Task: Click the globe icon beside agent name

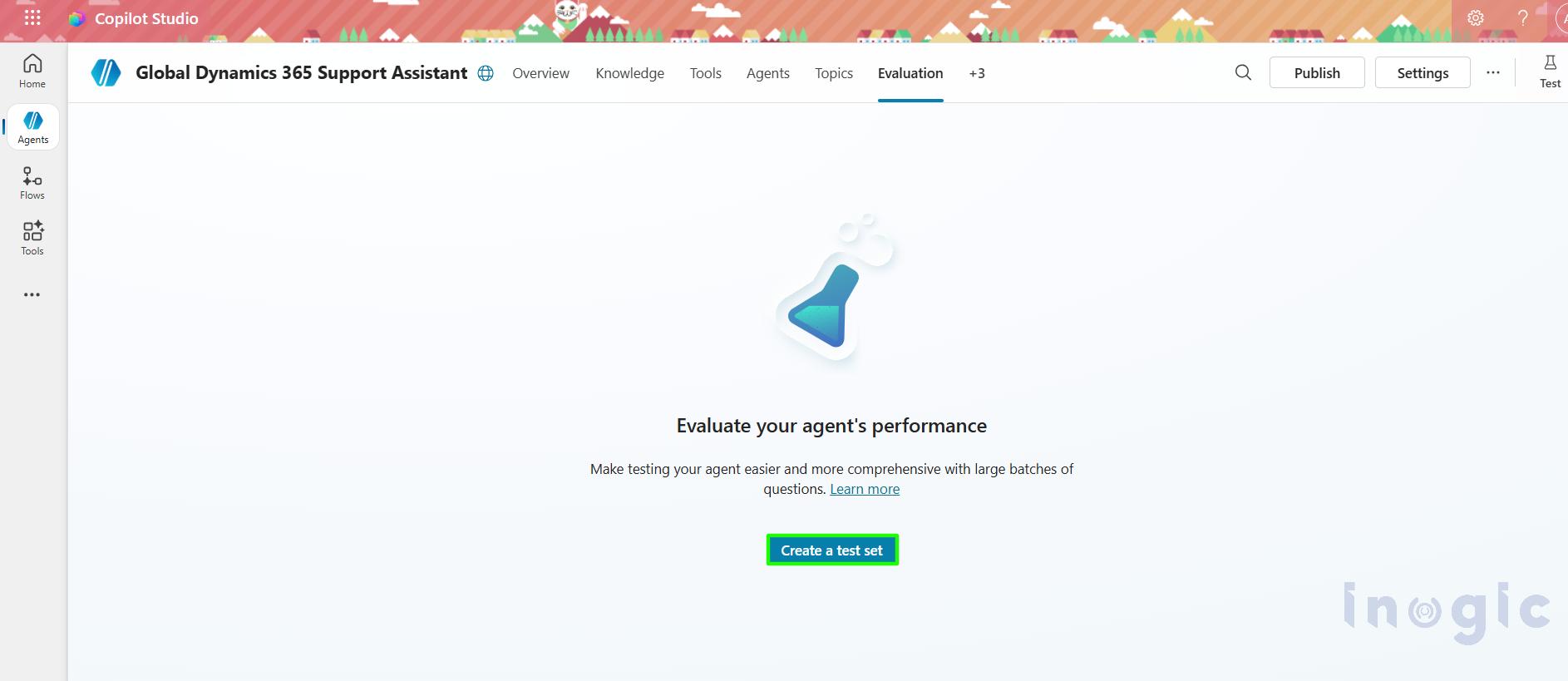Action: [486, 73]
